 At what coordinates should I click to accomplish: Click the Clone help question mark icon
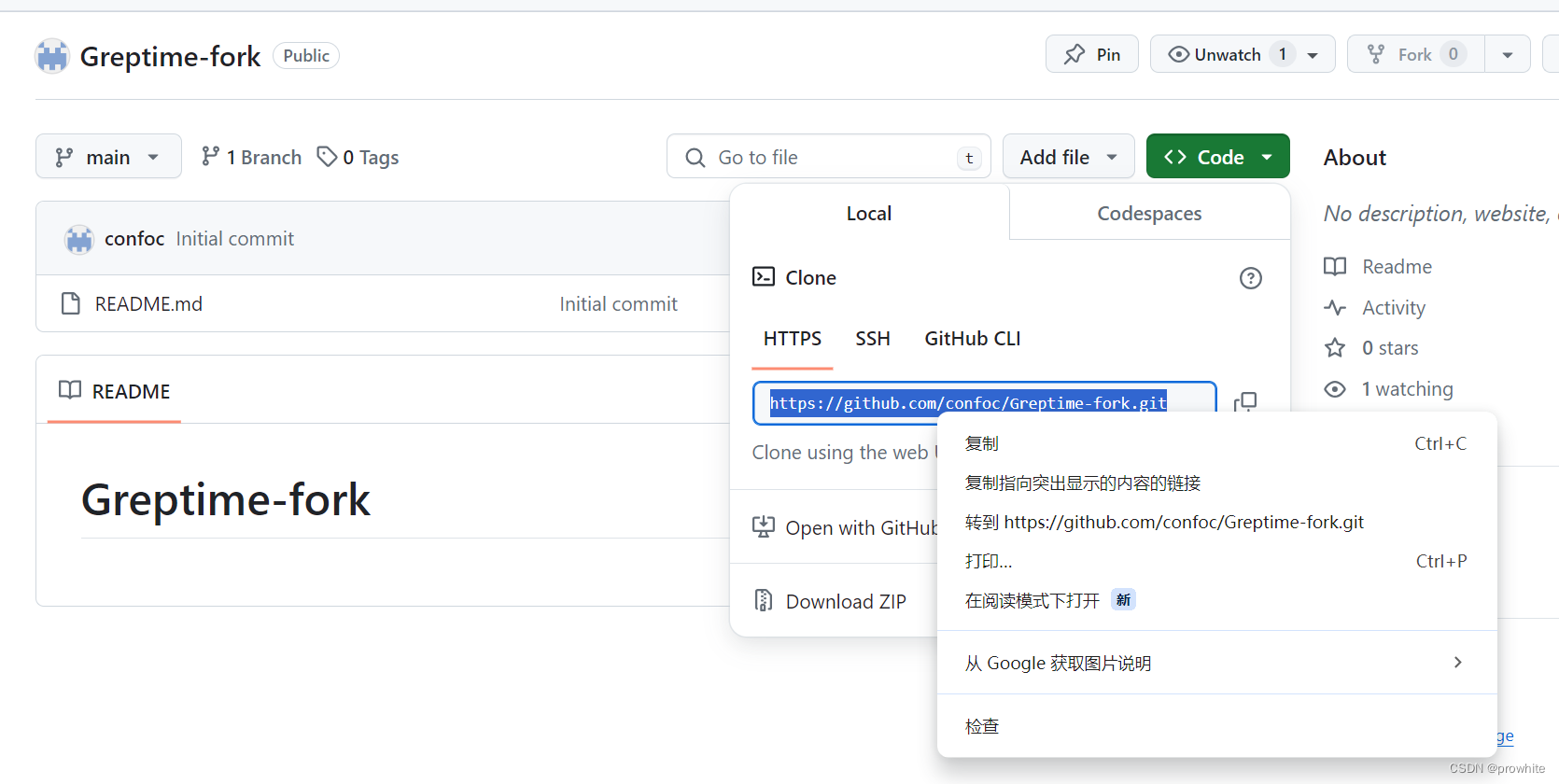click(1250, 278)
